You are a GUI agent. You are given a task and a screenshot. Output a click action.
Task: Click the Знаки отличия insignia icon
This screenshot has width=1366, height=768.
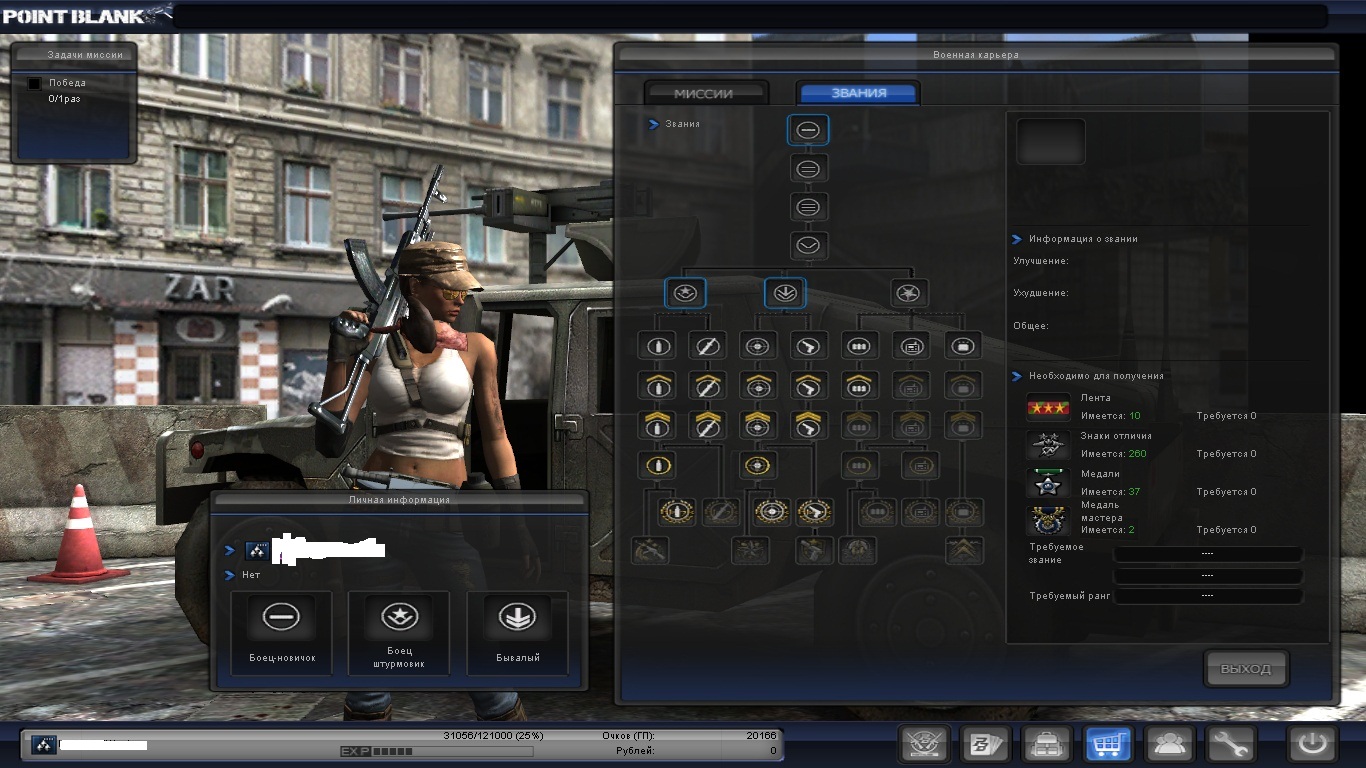coord(1048,446)
